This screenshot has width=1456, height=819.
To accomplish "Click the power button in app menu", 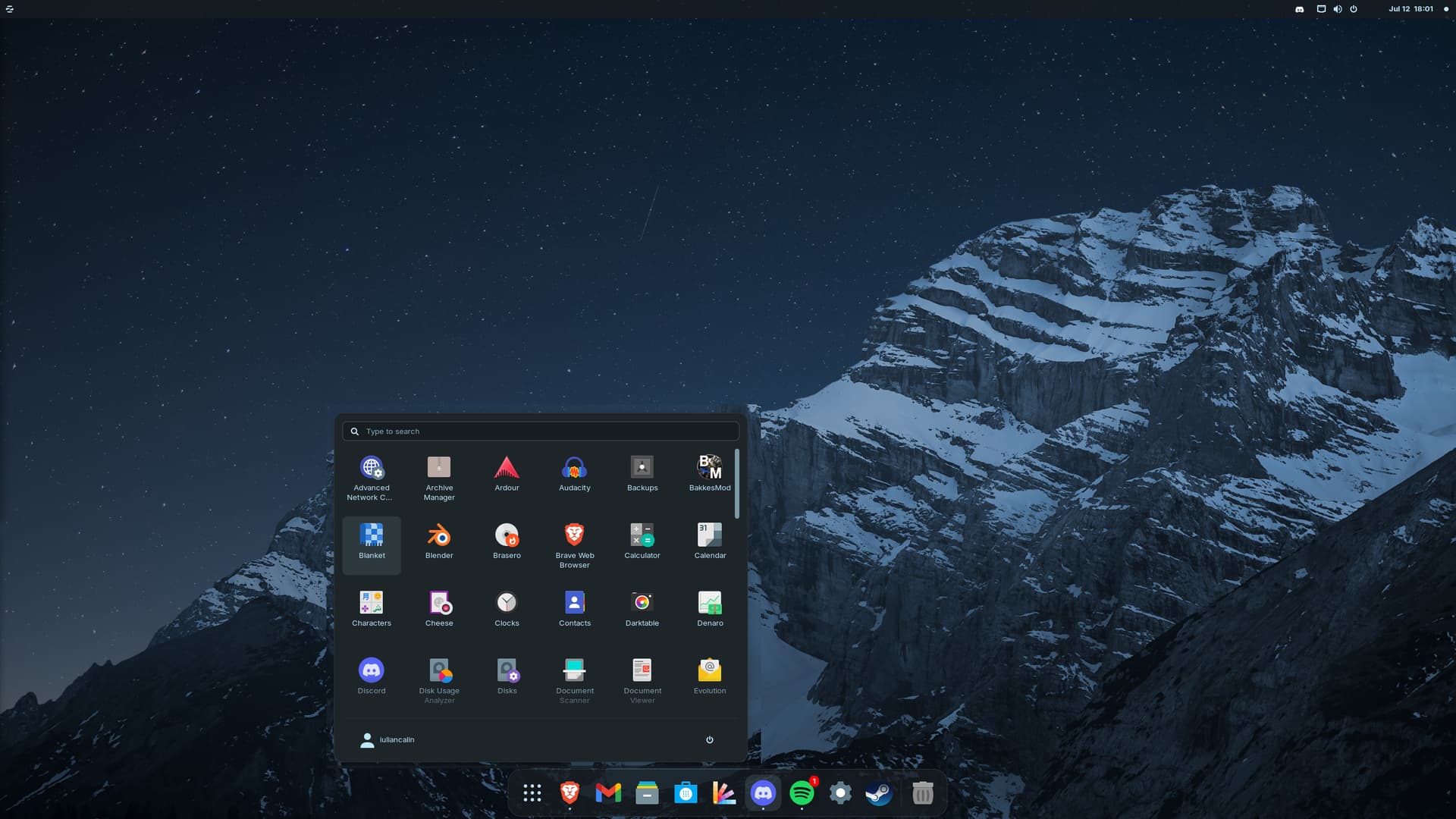I will click(x=710, y=740).
